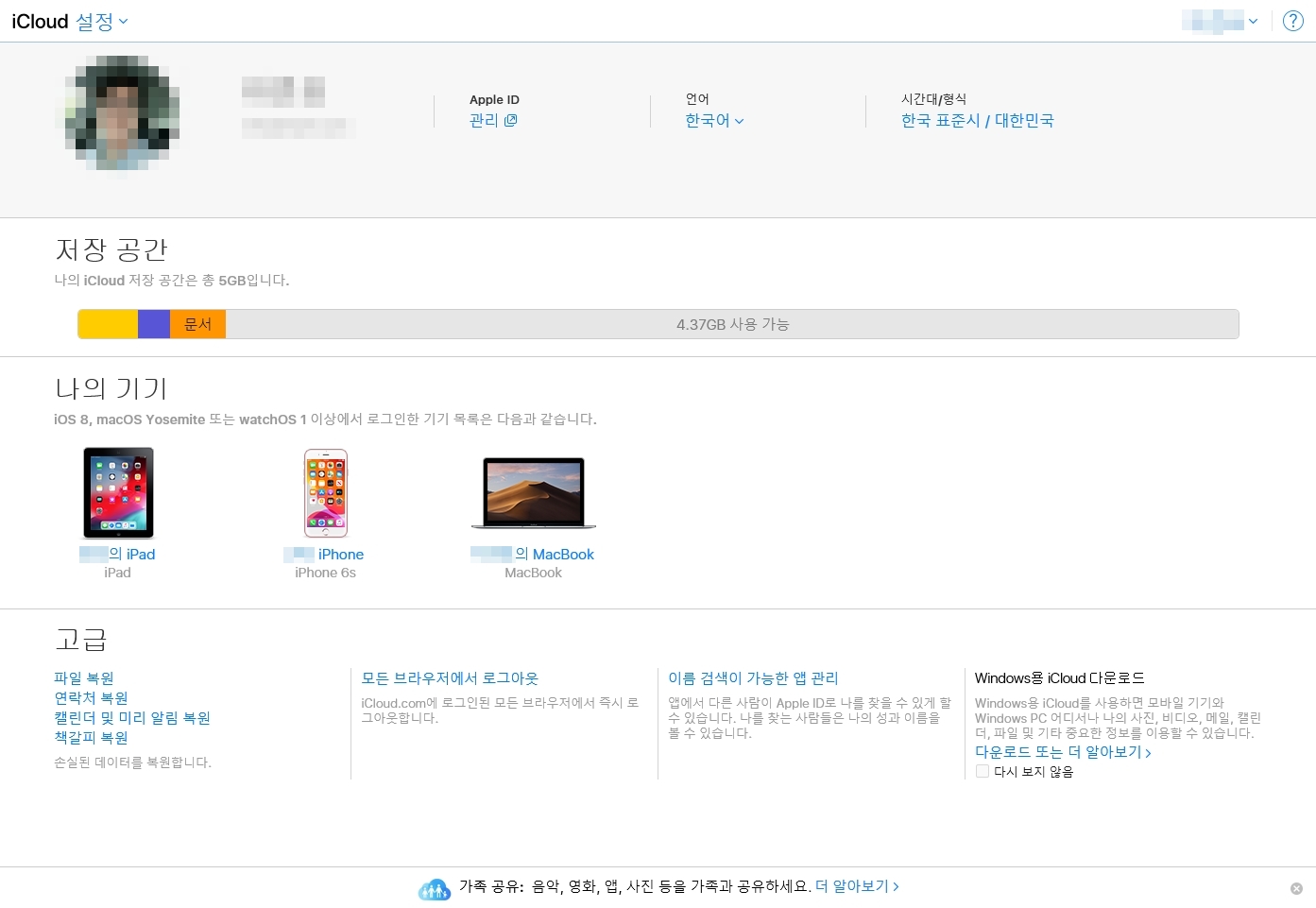The height and width of the screenshot is (908, 1316).
Task: Click the iPad model label under device
Action: [x=117, y=573]
